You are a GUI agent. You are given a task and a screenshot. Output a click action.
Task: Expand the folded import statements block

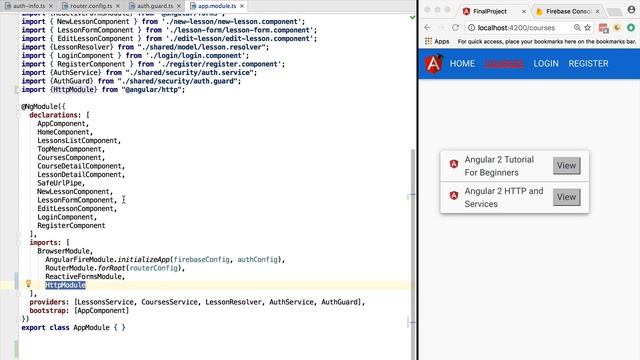17,89
